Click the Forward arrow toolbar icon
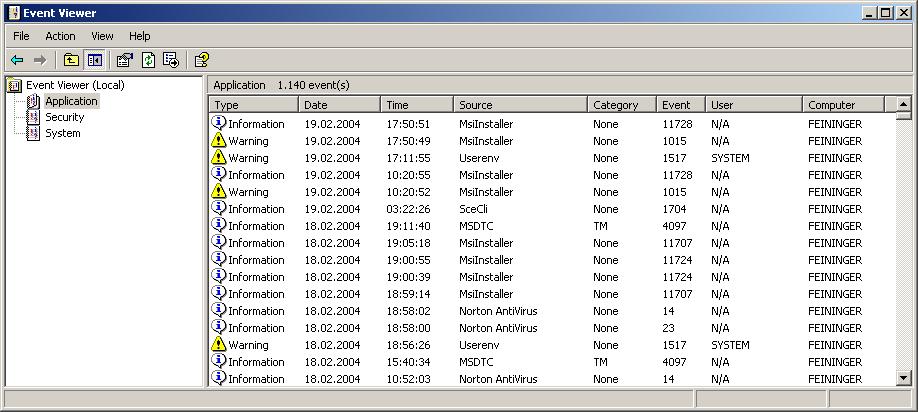Screen dimensions: 918x412 [40, 60]
